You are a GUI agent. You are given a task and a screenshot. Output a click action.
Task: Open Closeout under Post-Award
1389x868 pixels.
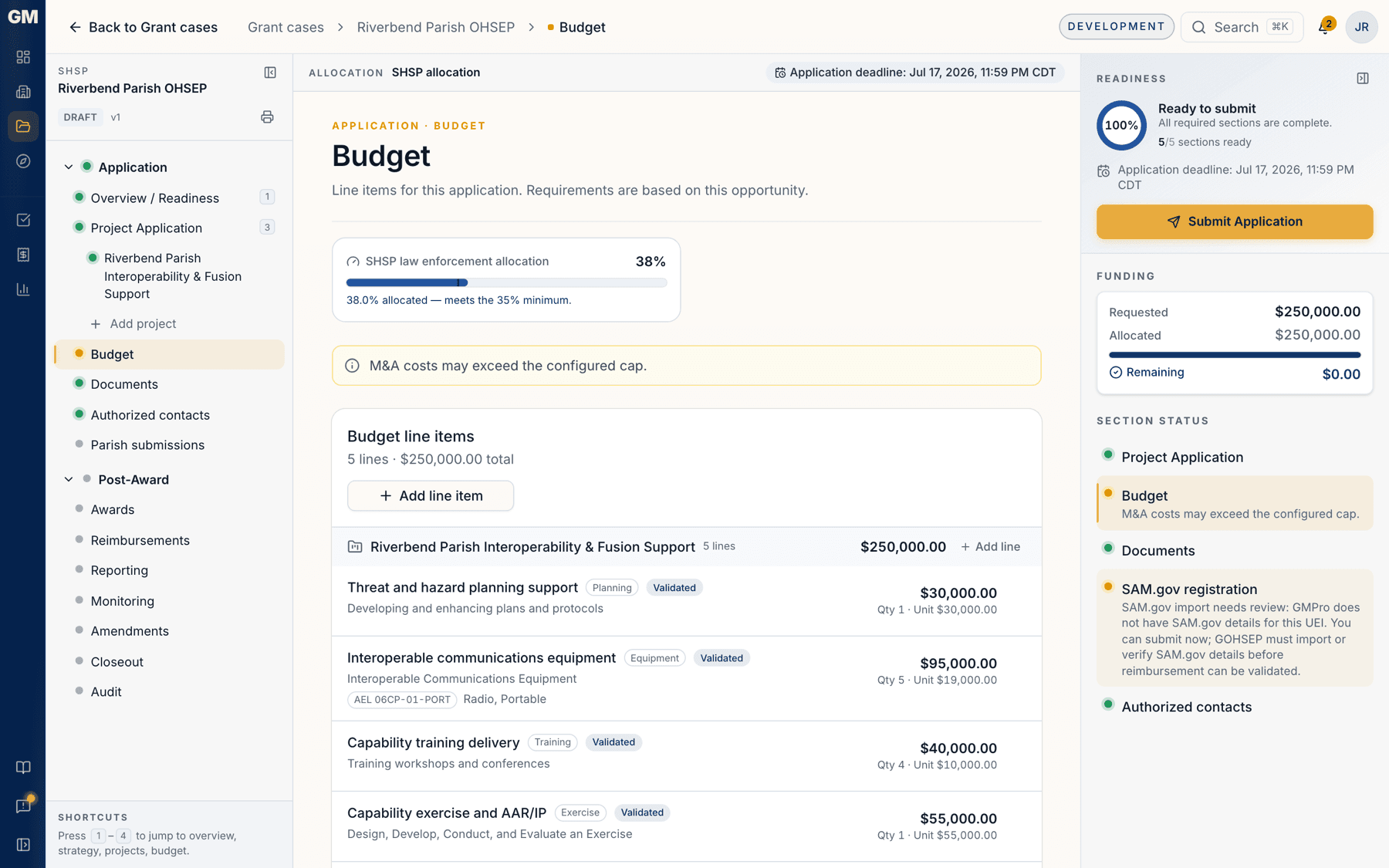[169, 662]
